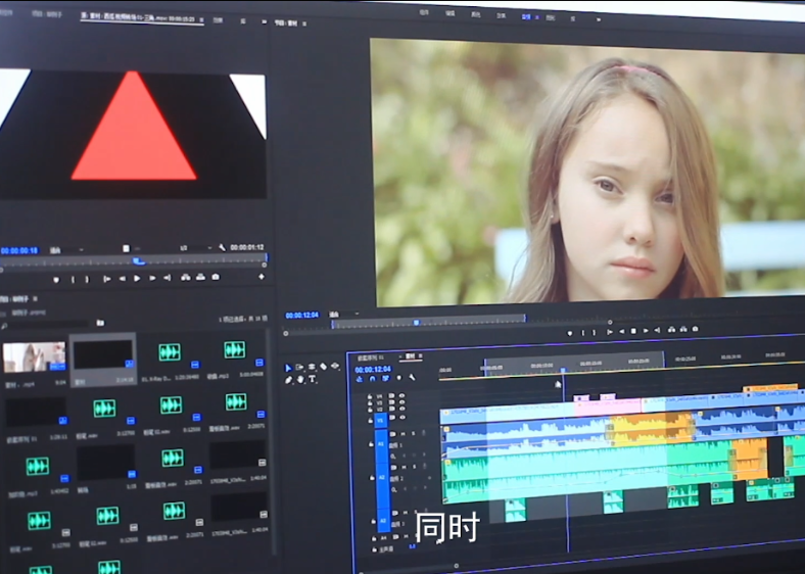Toggle the V1 video track target
This screenshot has width=805, height=574.
click(382, 421)
